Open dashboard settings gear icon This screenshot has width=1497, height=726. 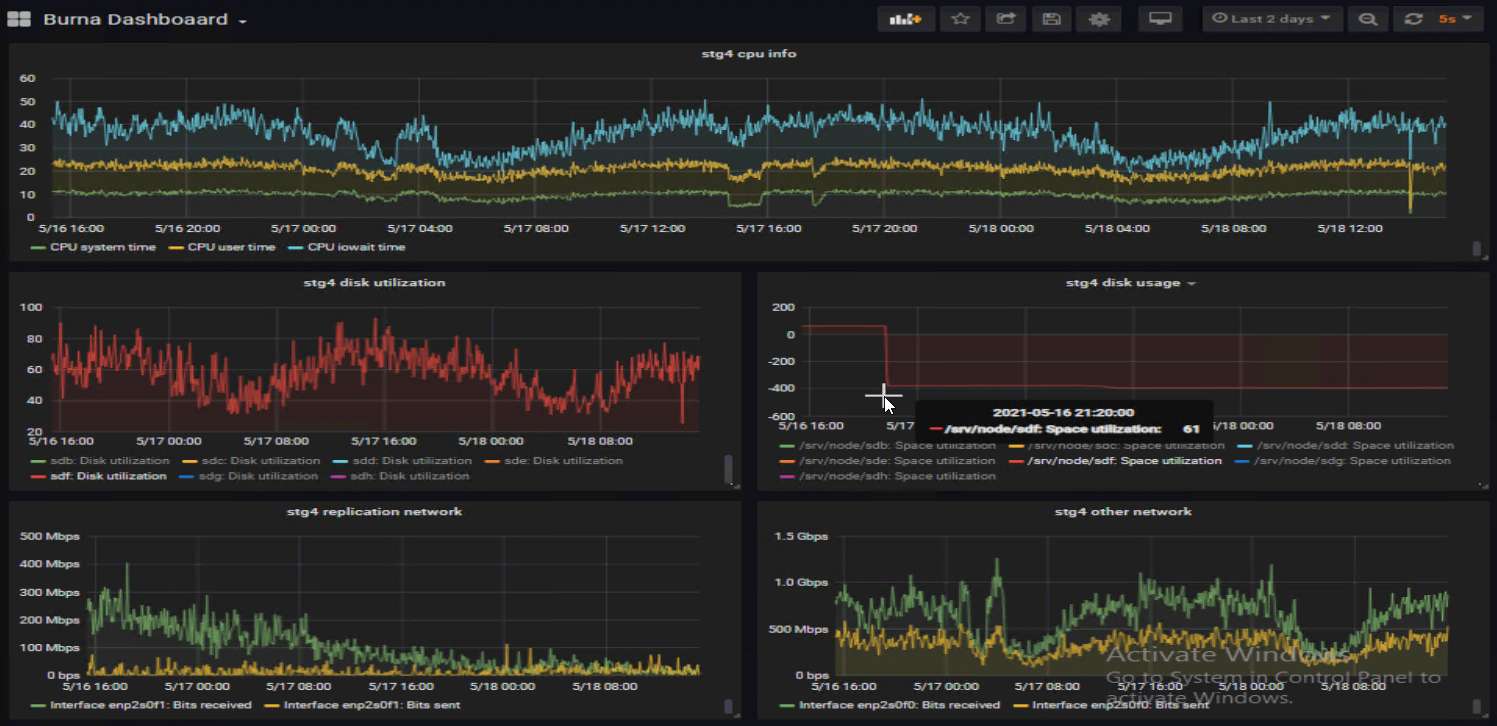point(1098,19)
